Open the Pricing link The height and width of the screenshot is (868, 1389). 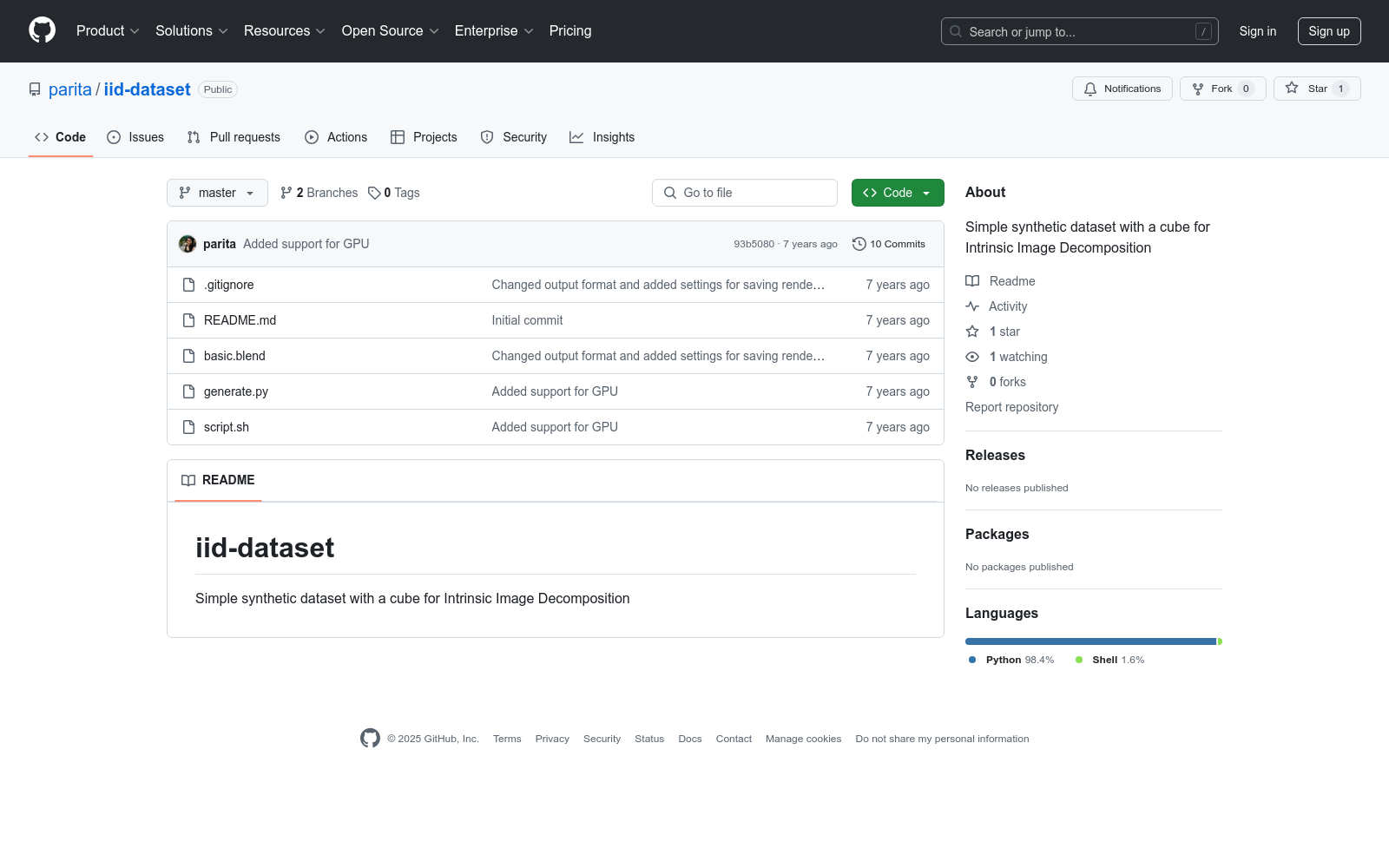[570, 30]
